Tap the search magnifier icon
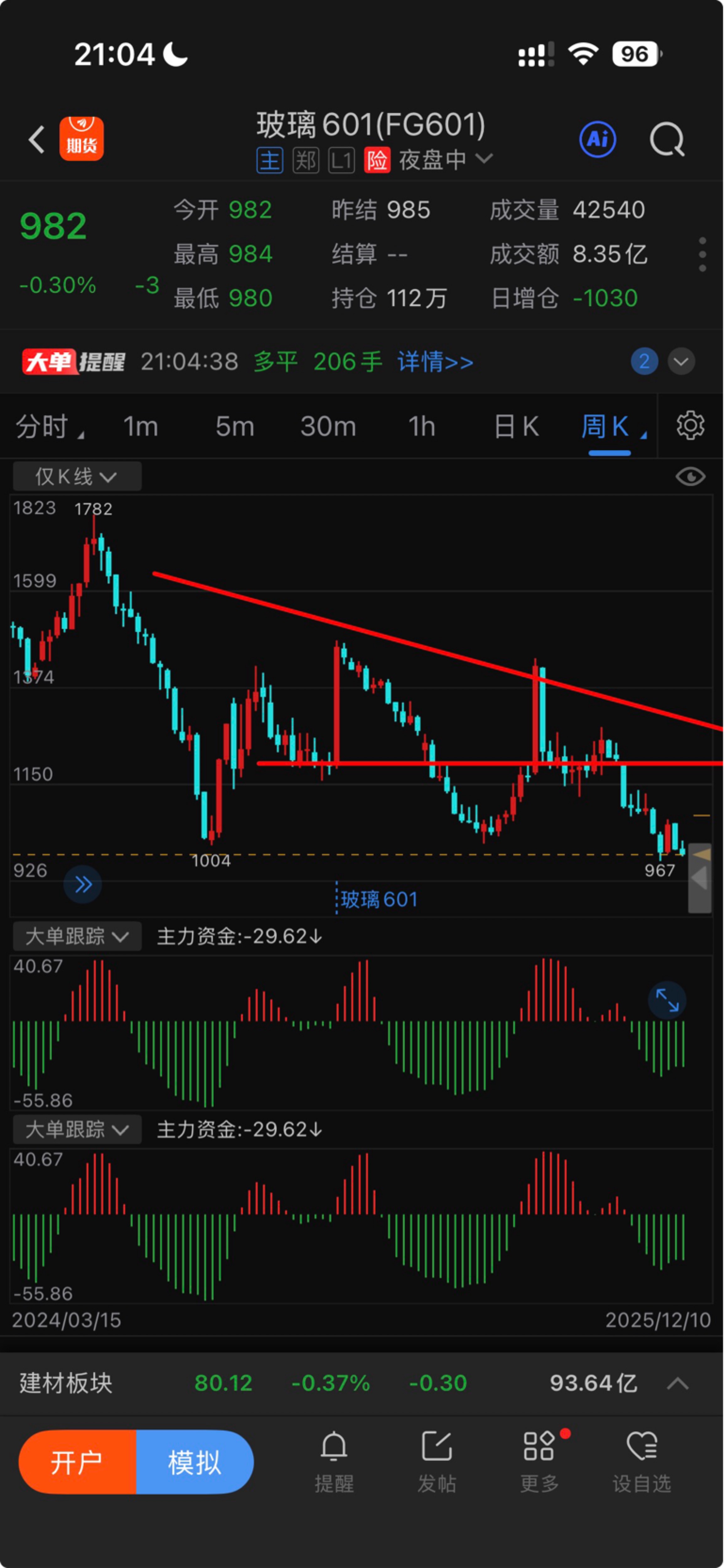The height and width of the screenshot is (1568, 724). [x=668, y=140]
